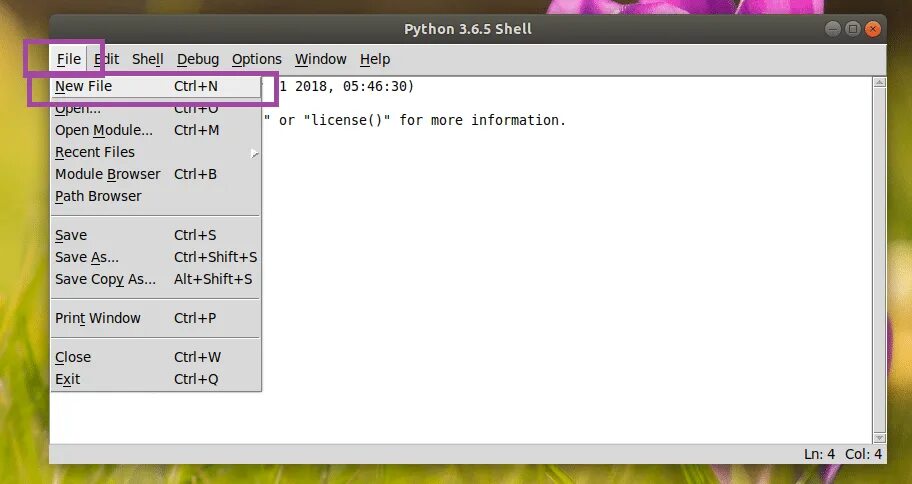The height and width of the screenshot is (484, 912).
Task: Open the Help menu
Action: (x=375, y=59)
